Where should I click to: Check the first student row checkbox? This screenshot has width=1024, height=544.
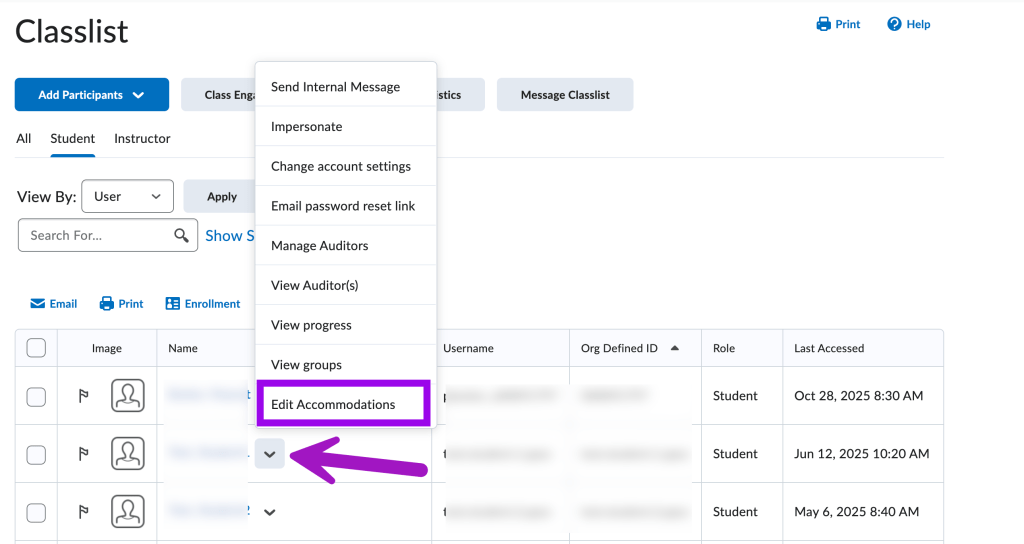tap(36, 396)
